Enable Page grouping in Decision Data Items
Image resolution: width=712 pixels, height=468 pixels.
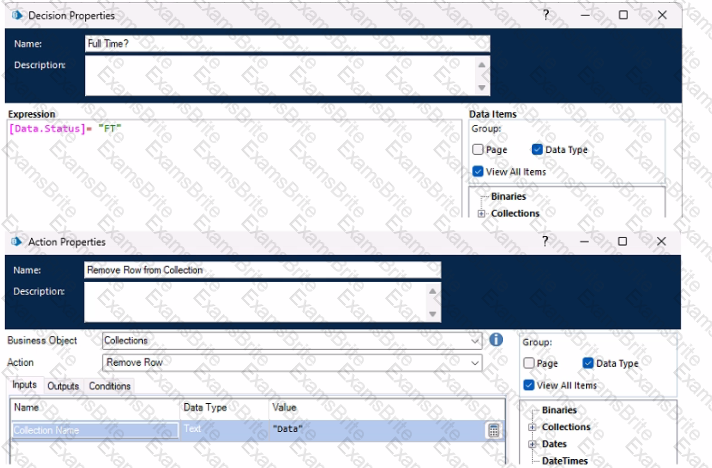pyautogui.click(x=478, y=150)
